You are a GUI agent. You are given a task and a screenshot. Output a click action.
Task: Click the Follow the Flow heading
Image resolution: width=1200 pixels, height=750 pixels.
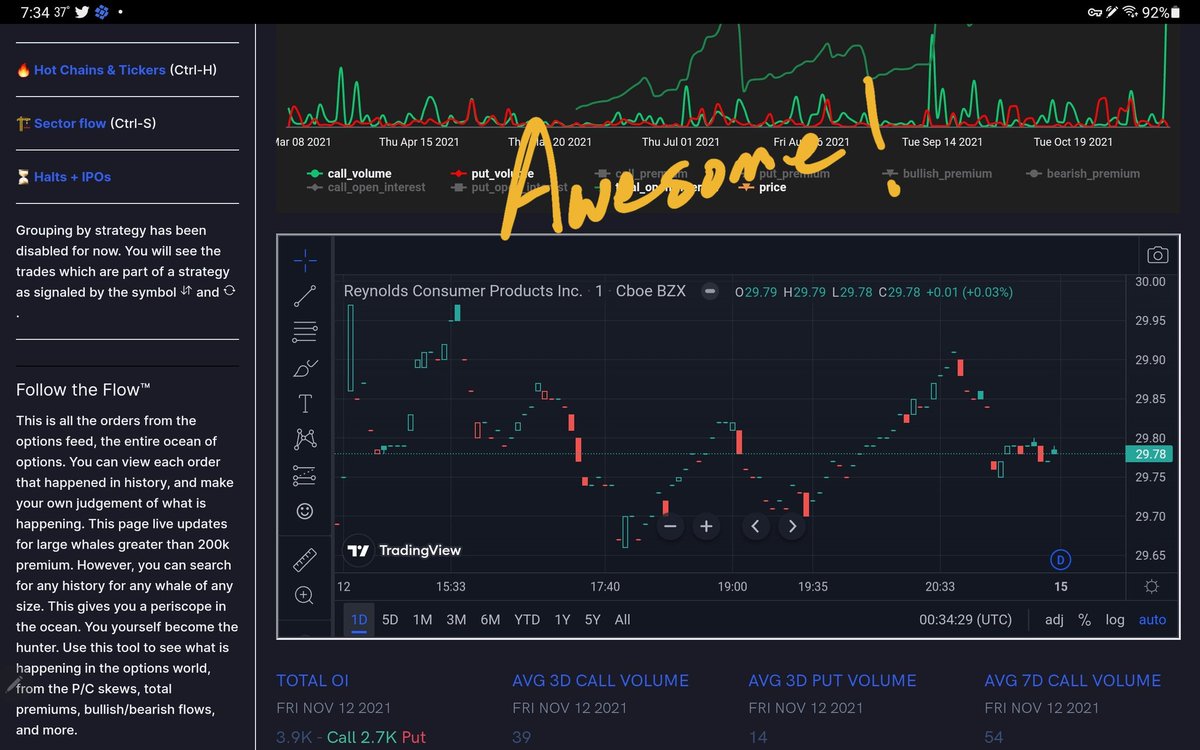(83, 390)
